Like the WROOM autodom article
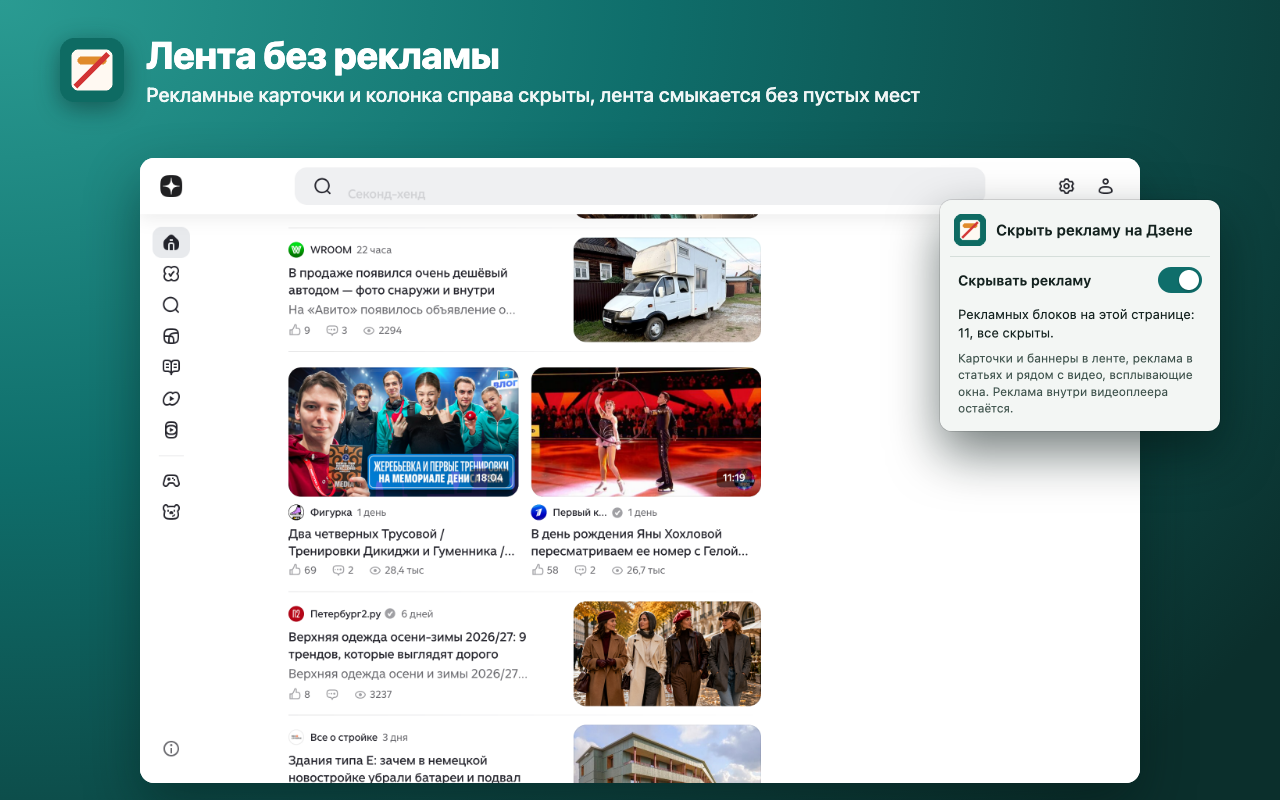The image size is (1280, 800). [299, 330]
